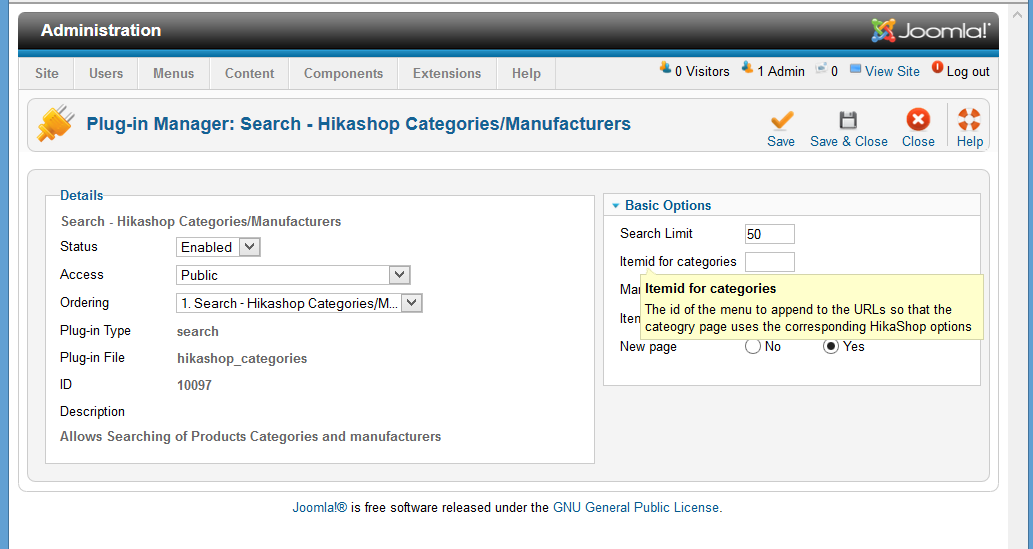Viewport: 1033px width, 549px height.
Task: Click the New page label
Action: click(x=648, y=346)
